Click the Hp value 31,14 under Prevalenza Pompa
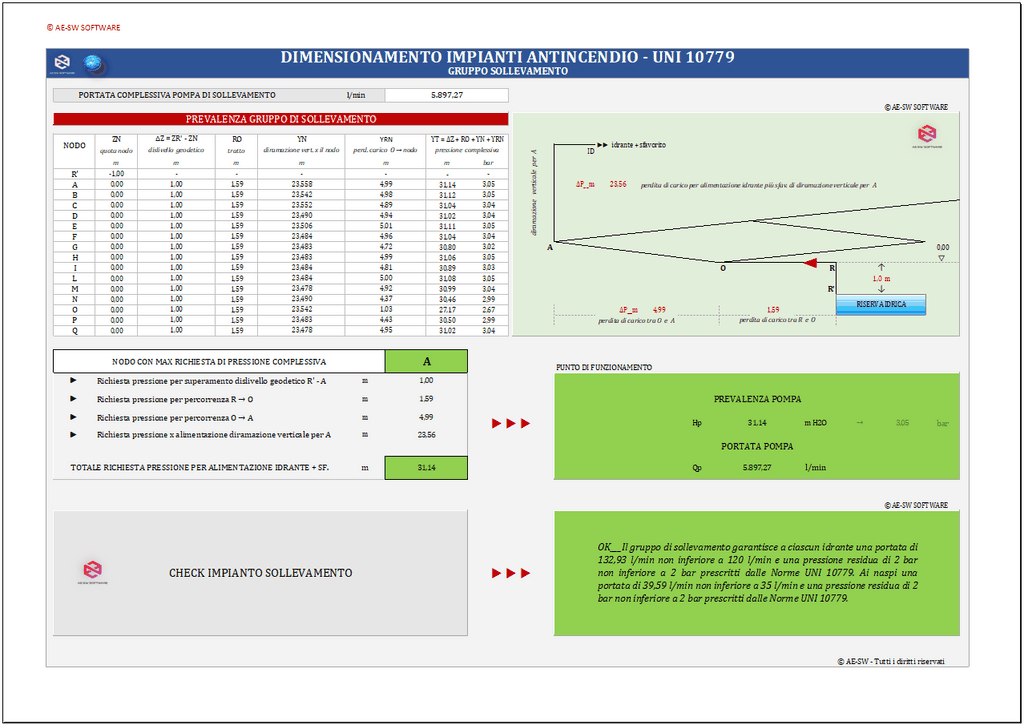 (x=756, y=424)
